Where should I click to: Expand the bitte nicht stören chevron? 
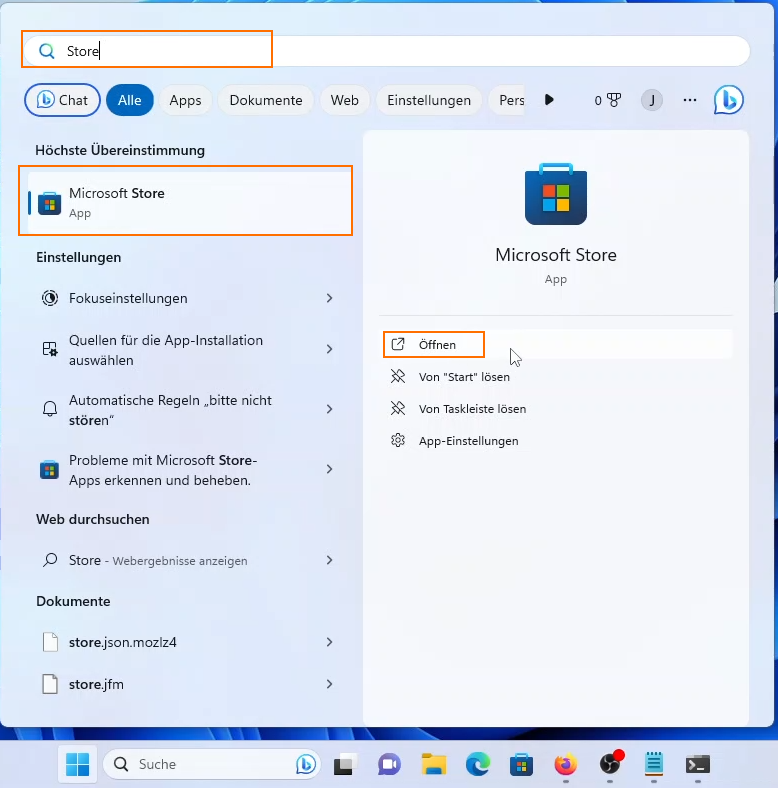click(329, 409)
